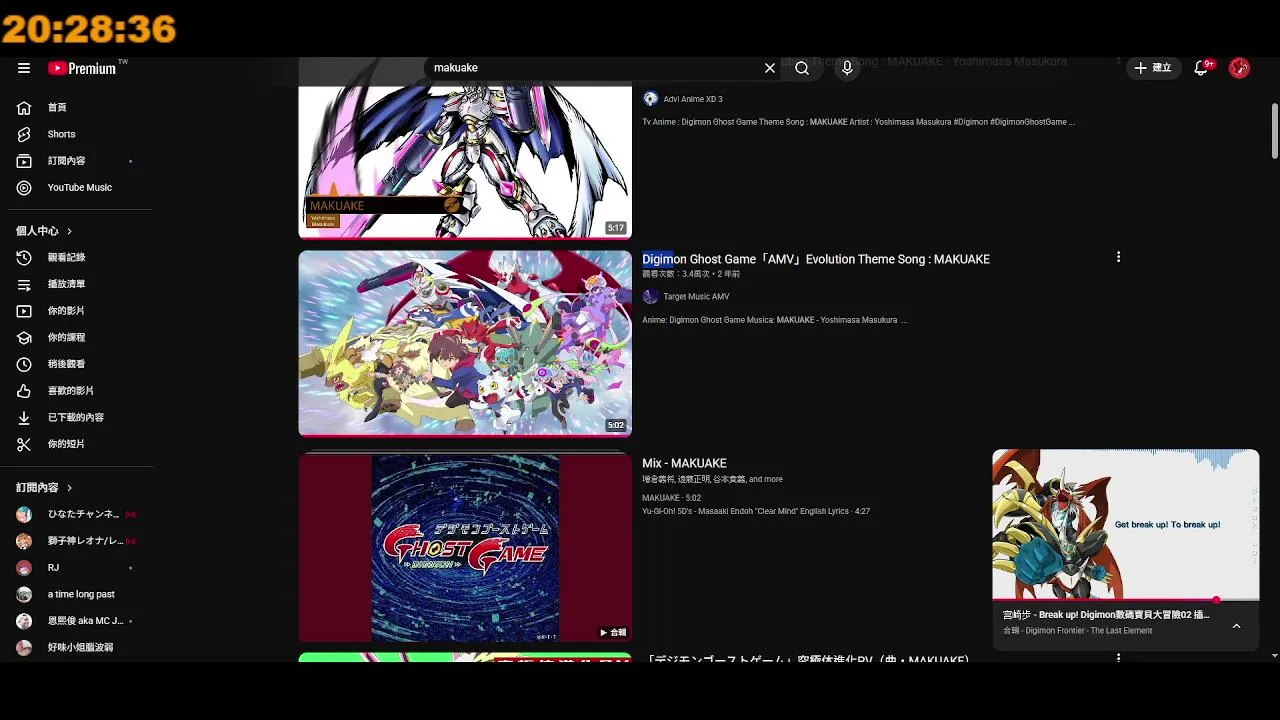Open Mix - MAKUAKE title
The width and height of the screenshot is (1280, 720).
[684, 463]
